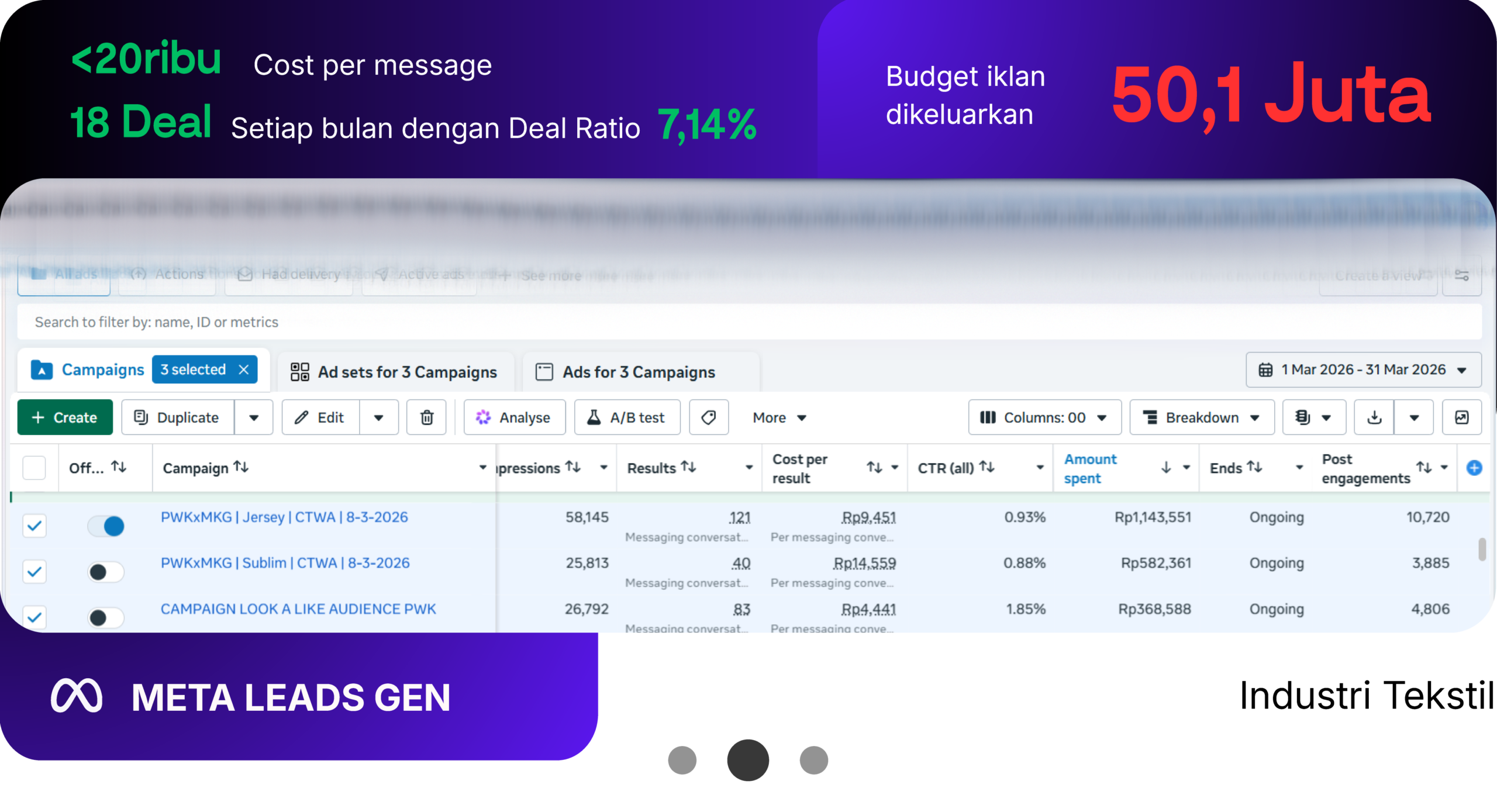
Task: Uncheck the Sublim CTWA campaign checkbox
Action: pyautogui.click(x=35, y=571)
